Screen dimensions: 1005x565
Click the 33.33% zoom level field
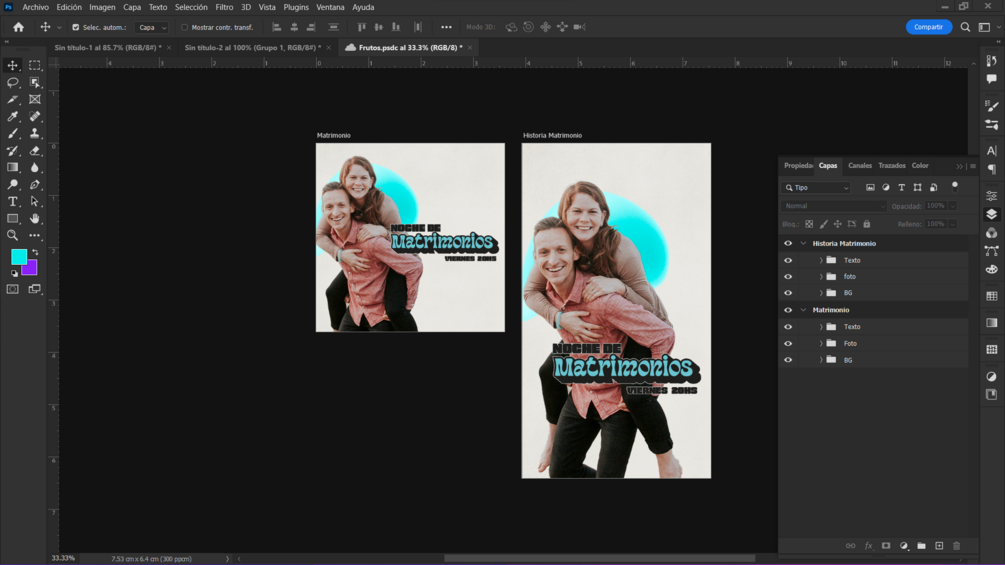click(x=62, y=558)
